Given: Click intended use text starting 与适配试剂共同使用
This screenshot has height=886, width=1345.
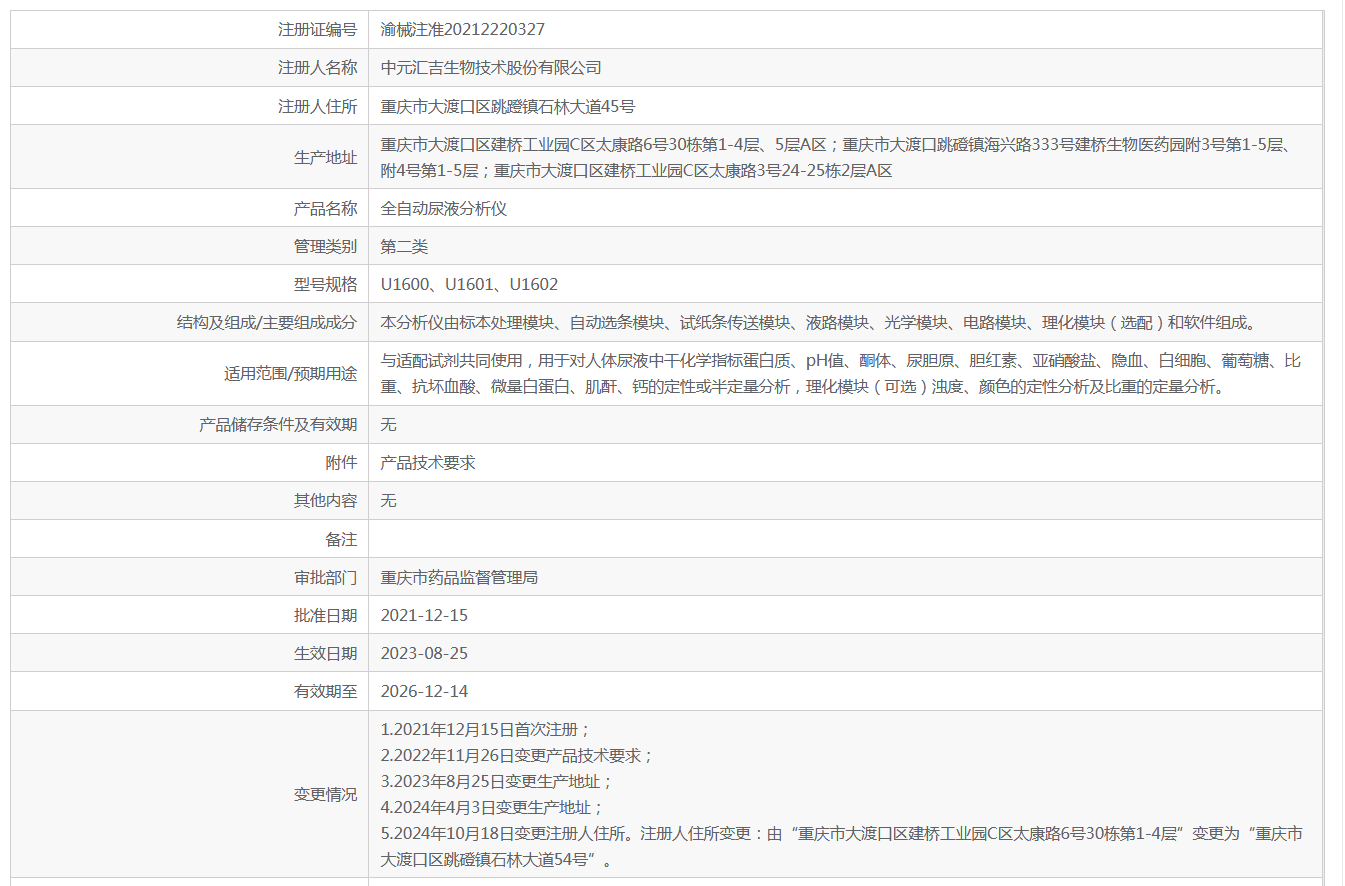Looking at the screenshot, I should point(841,374).
